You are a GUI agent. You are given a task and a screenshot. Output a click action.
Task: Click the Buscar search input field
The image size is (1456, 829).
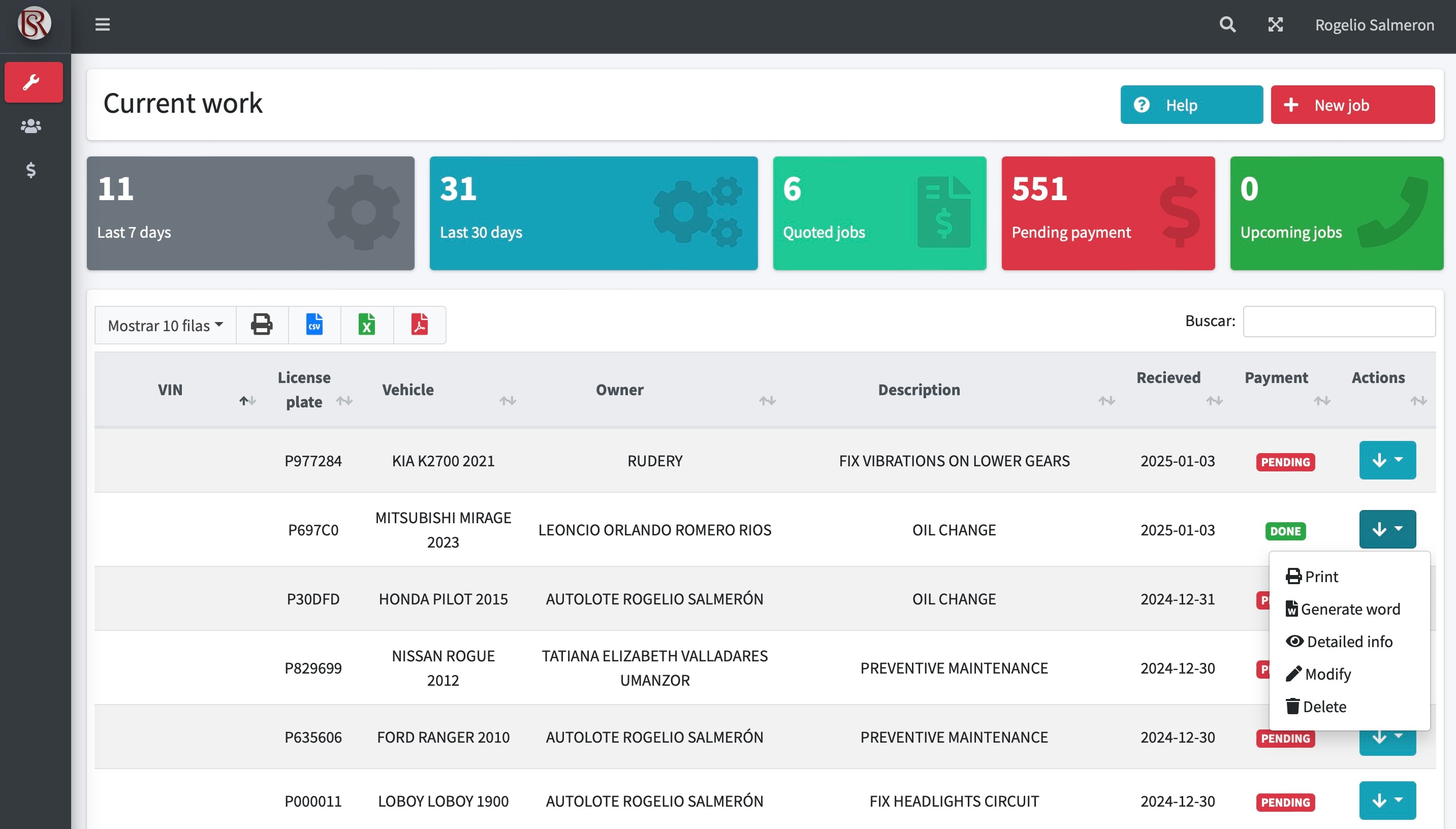click(1339, 321)
